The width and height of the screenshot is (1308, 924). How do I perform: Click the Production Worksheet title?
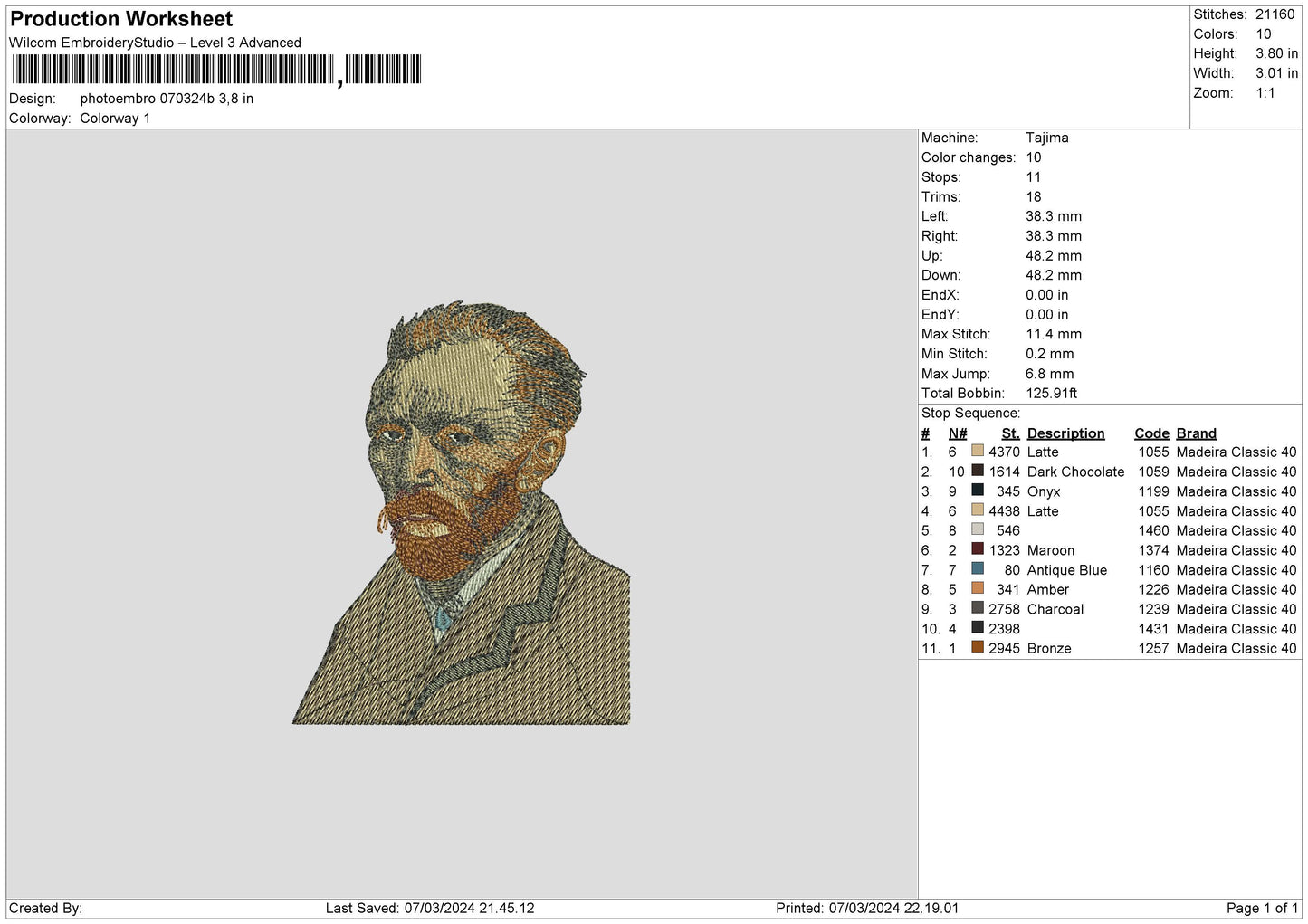click(x=121, y=19)
